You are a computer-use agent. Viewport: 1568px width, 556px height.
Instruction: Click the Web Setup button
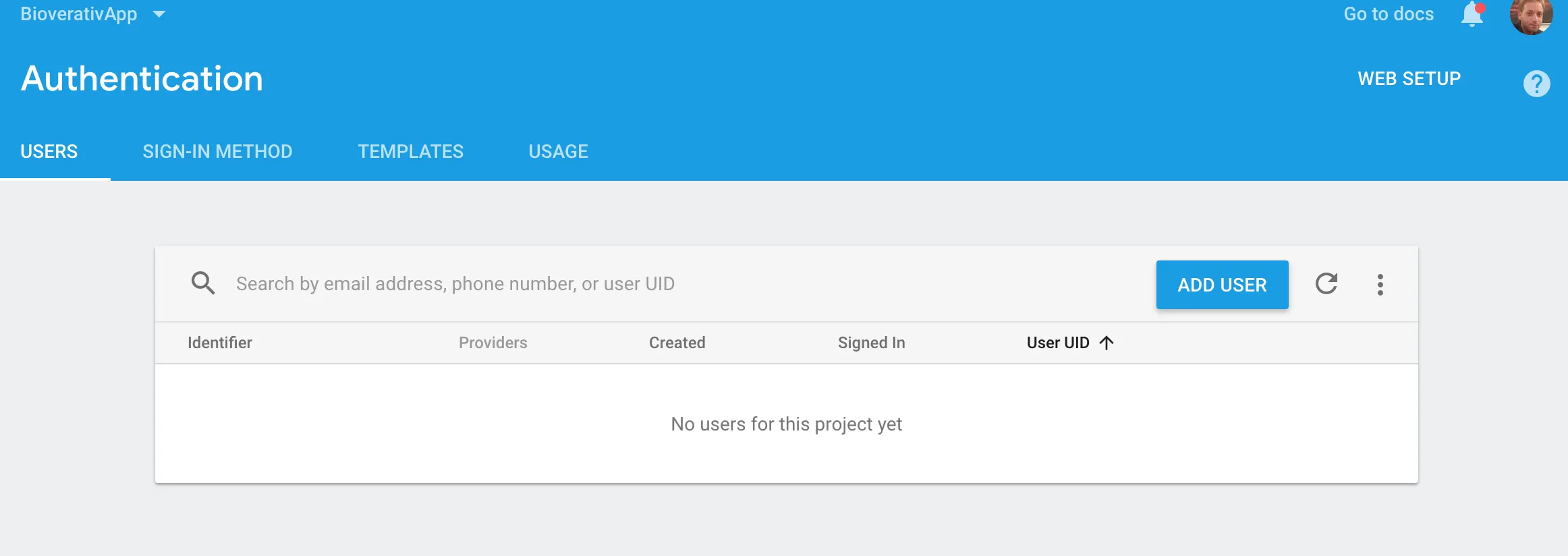pos(1409,79)
